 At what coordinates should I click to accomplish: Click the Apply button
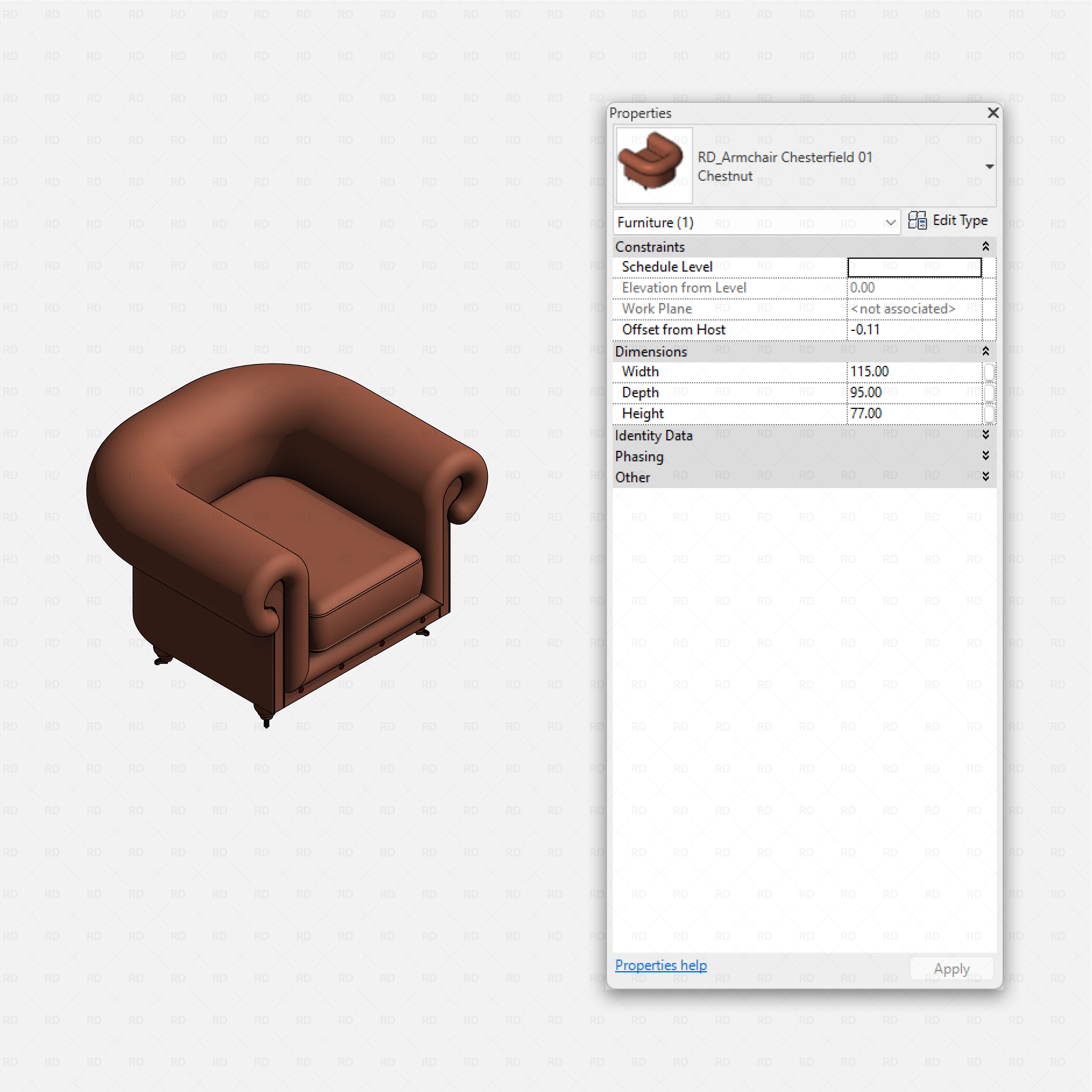(952, 968)
